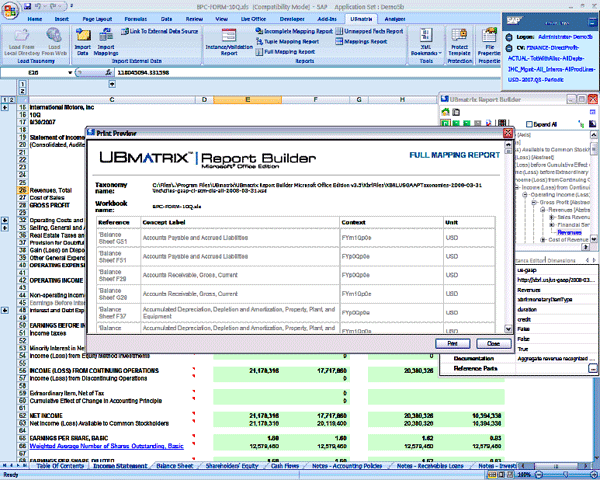Click the Incomplete Mapping Report item
600x480 pixels.
click(299, 31)
